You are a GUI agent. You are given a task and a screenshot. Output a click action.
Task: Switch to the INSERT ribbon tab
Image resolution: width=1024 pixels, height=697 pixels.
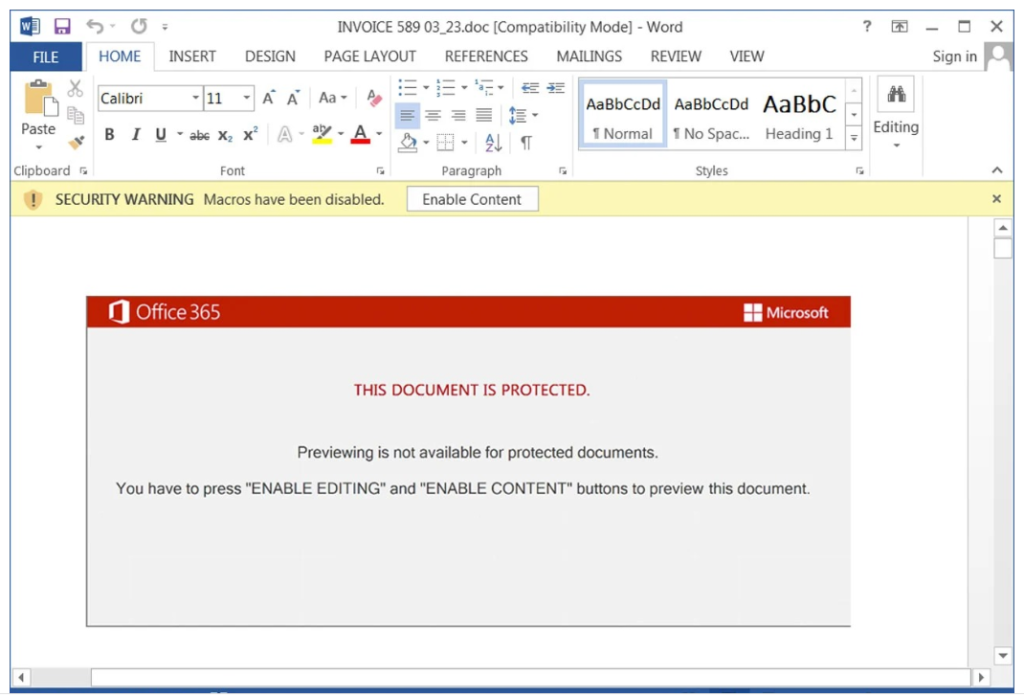[x=194, y=56]
